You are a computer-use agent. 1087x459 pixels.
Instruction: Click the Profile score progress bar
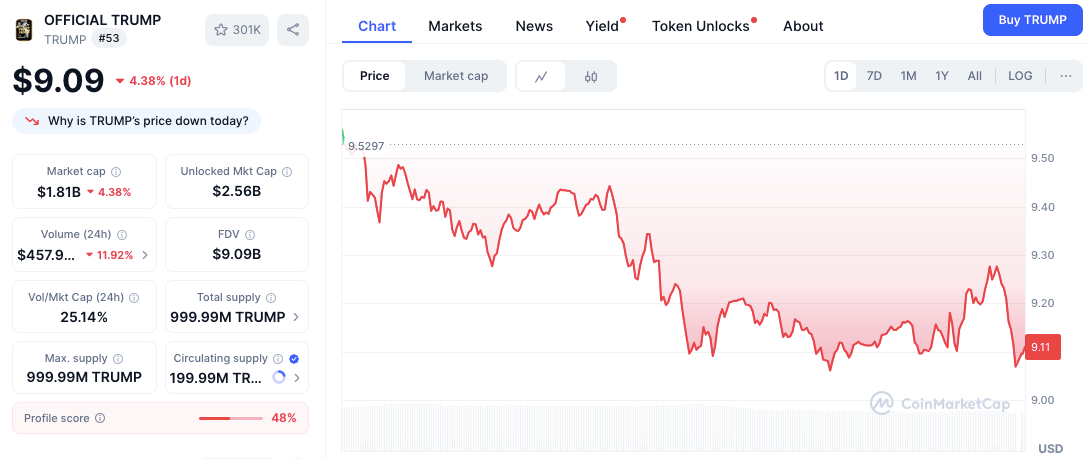pyautogui.click(x=229, y=418)
